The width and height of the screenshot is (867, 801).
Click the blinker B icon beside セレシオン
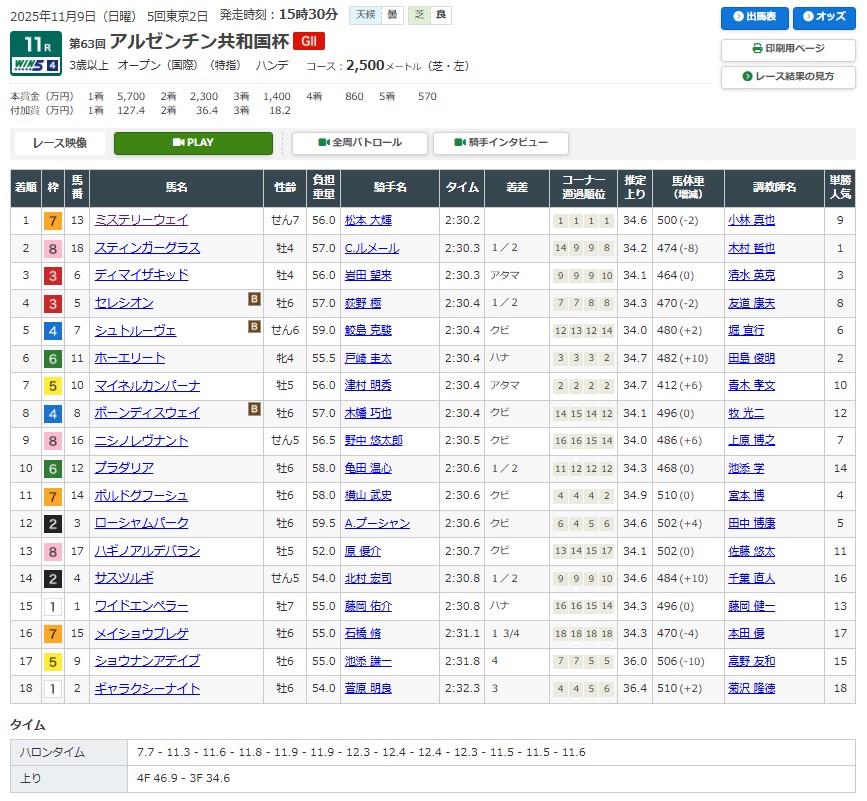(x=254, y=298)
